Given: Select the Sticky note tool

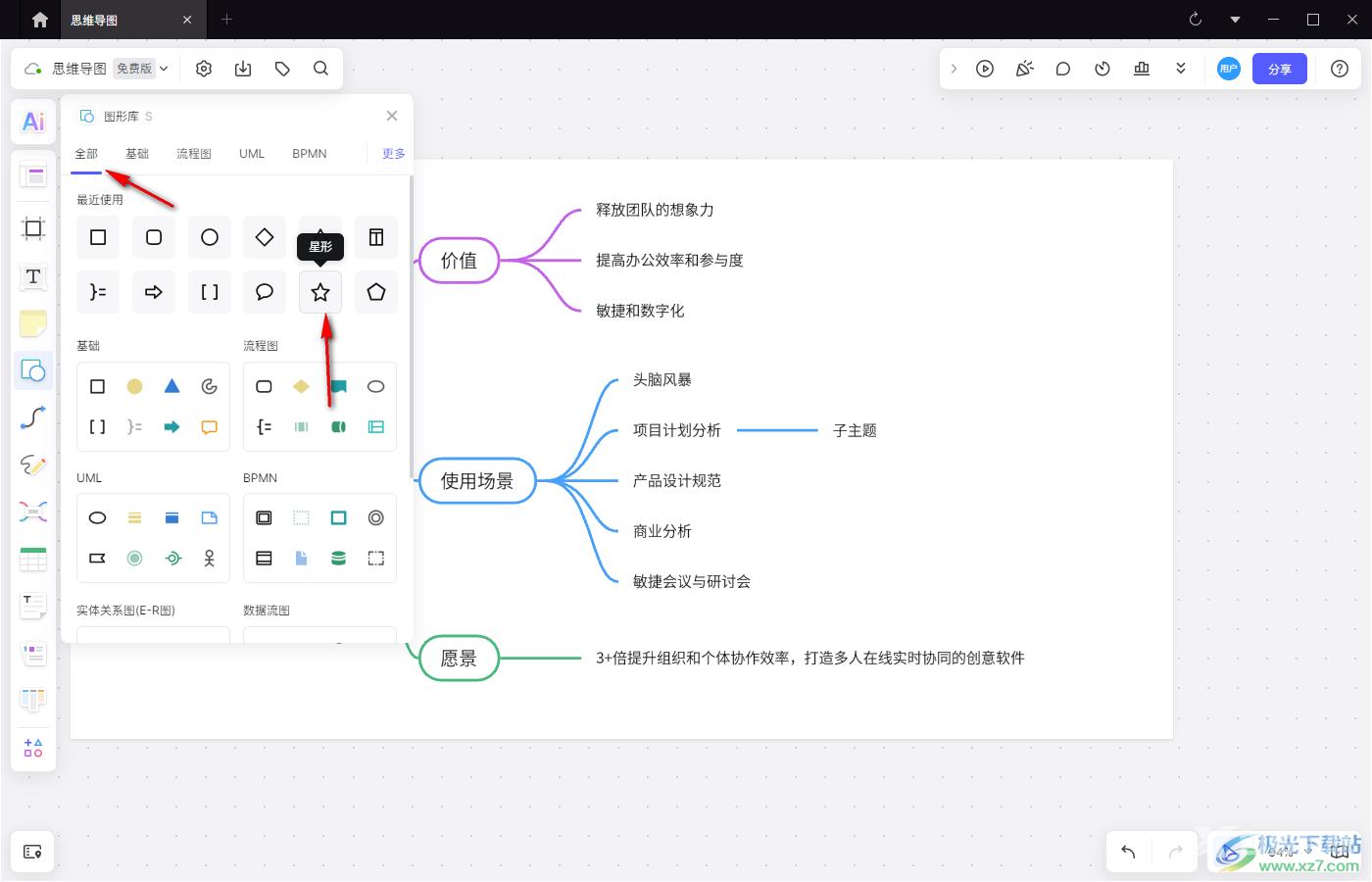Looking at the screenshot, I should pos(33,323).
